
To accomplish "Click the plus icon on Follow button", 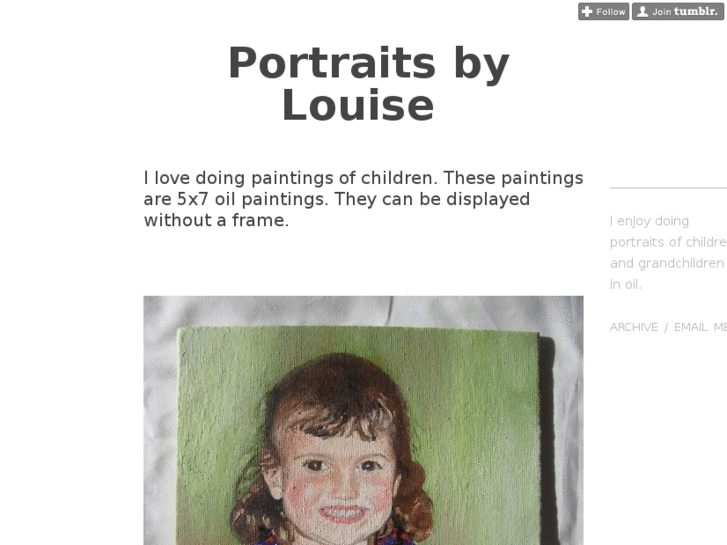I will [587, 12].
